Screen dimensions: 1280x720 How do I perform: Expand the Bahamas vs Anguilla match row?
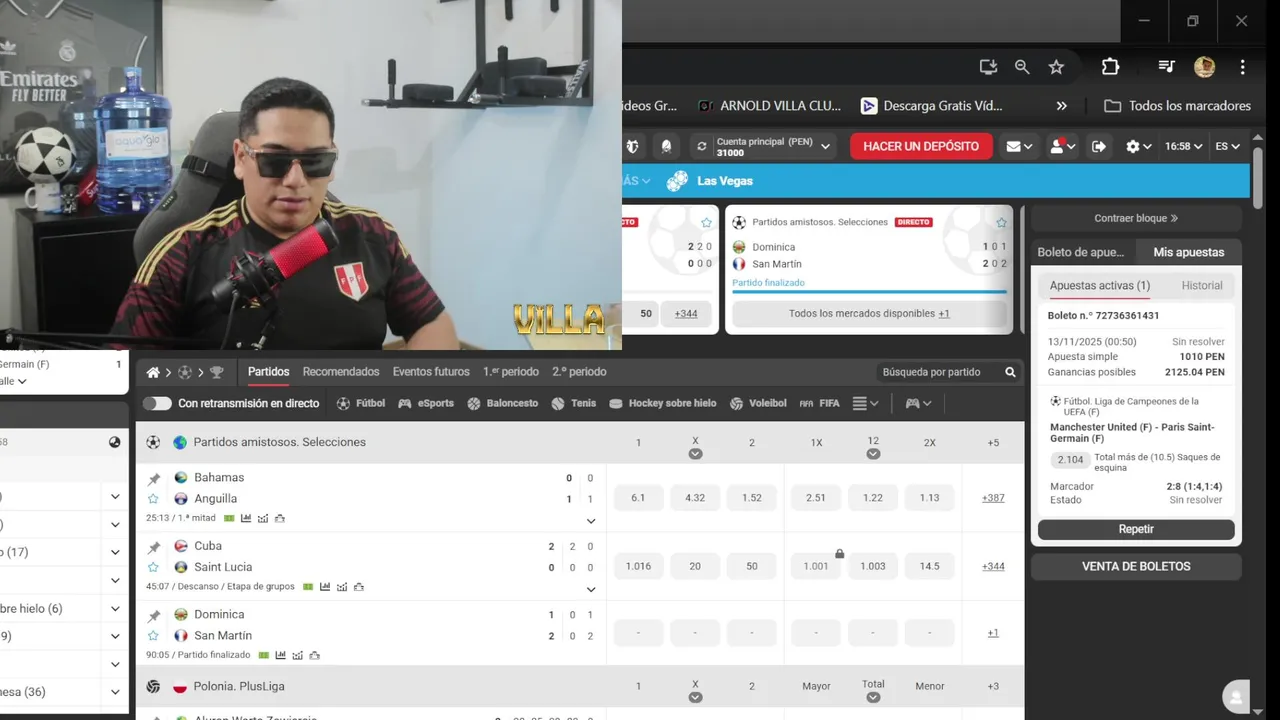click(591, 521)
